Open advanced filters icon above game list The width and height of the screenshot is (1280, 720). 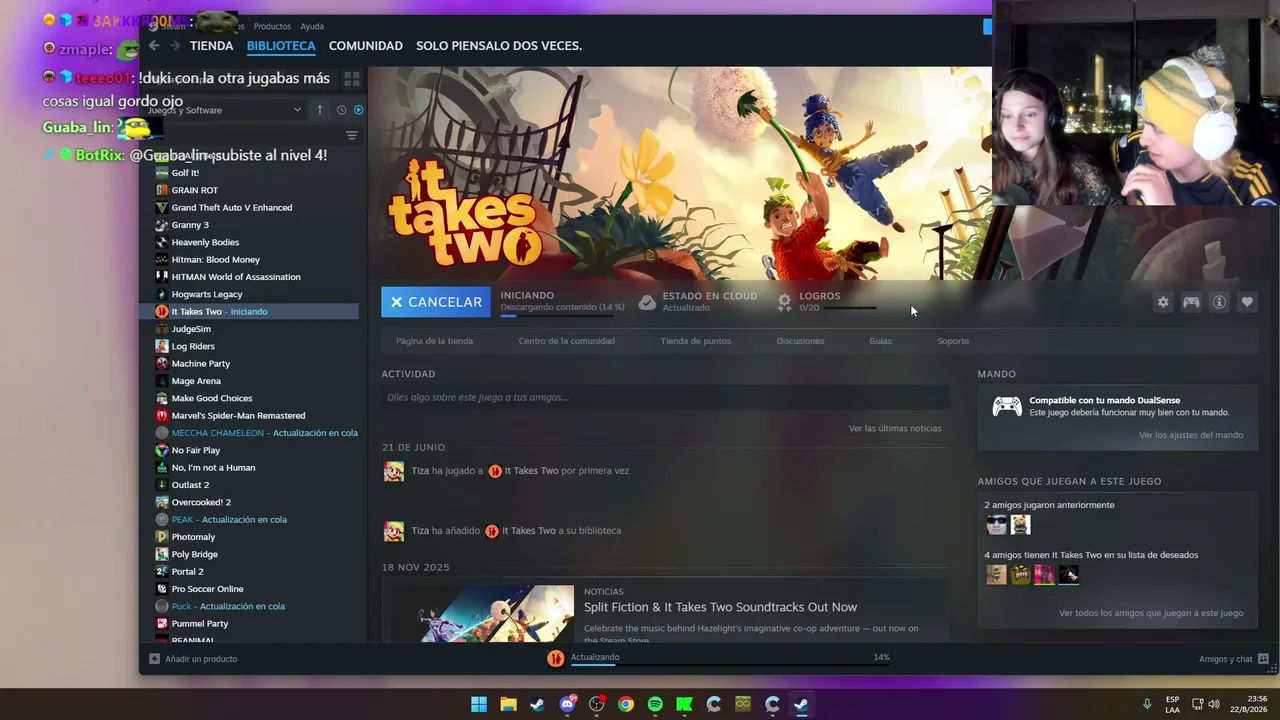(x=351, y=136)
